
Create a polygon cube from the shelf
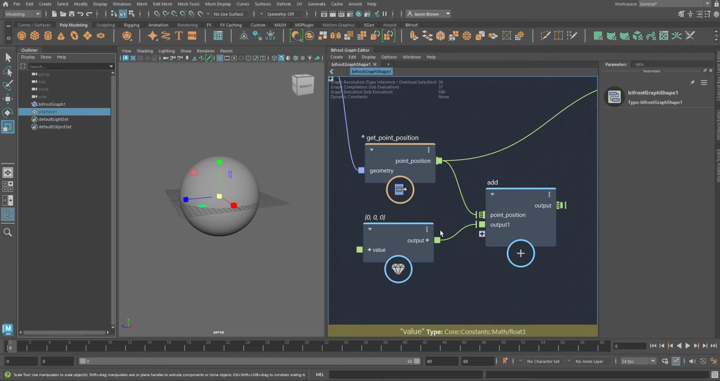tap(35, 36)
